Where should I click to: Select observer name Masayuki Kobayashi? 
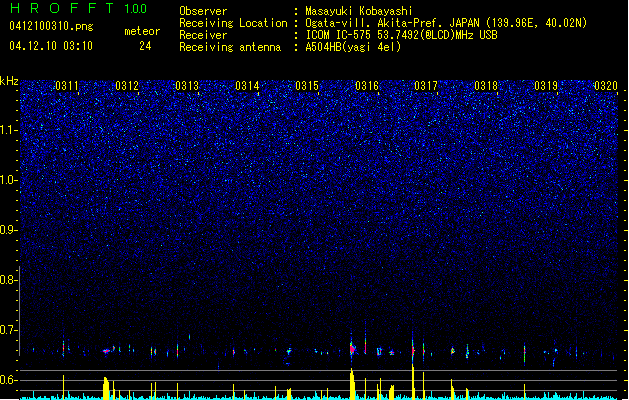pyautogui.click(x=359, y=11)
